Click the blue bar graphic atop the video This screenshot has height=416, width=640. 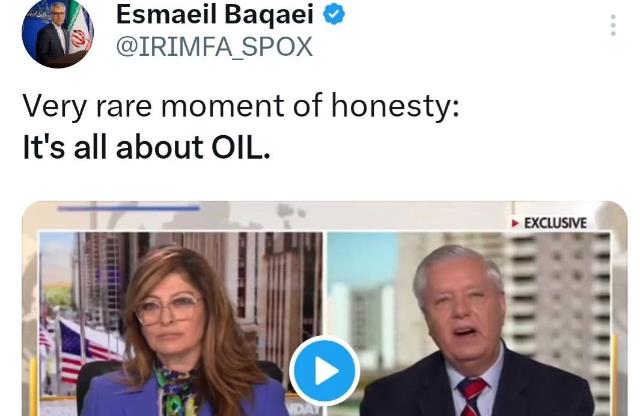[x=129, y=208]
